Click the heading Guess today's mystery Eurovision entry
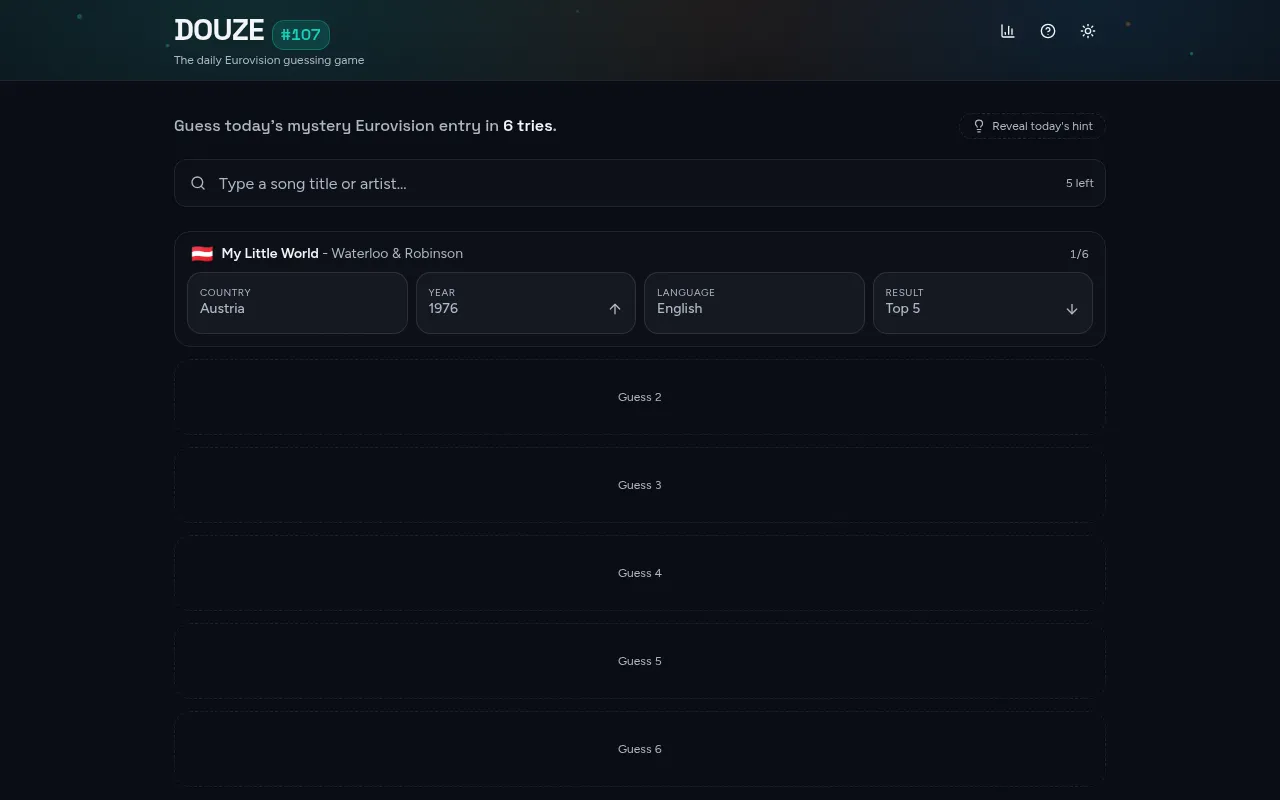Image resolution: width=1280 pixels, height=800 pixels. 365,126
